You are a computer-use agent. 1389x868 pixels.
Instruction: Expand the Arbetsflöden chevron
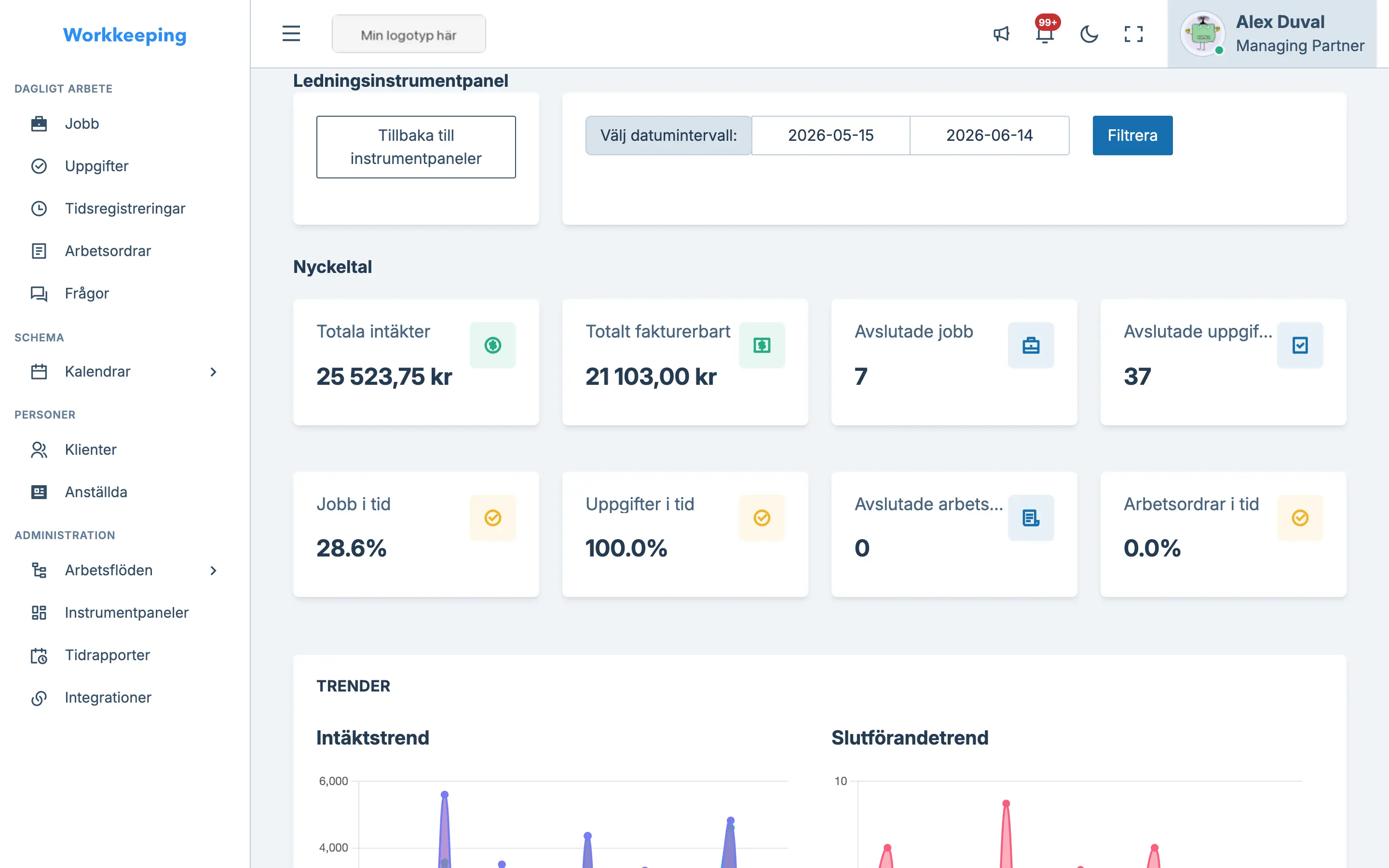[x=214, y=570]
